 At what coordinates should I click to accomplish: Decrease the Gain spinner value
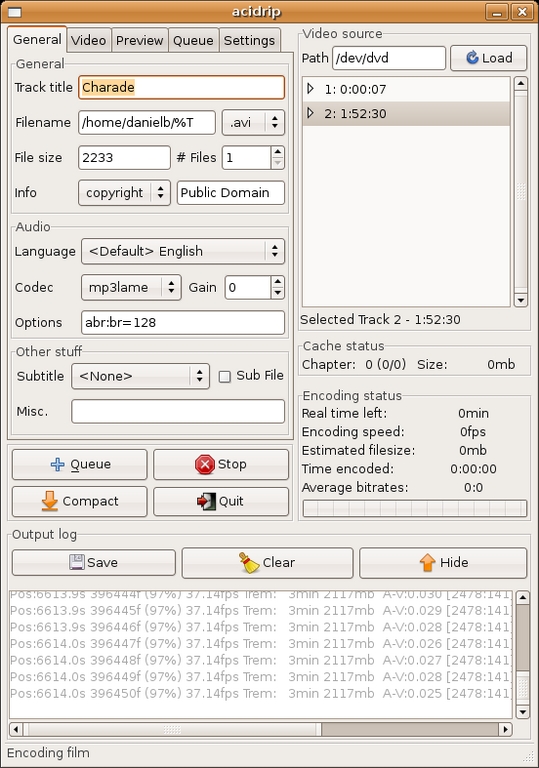pyautogui.click(x=277, y=293)
